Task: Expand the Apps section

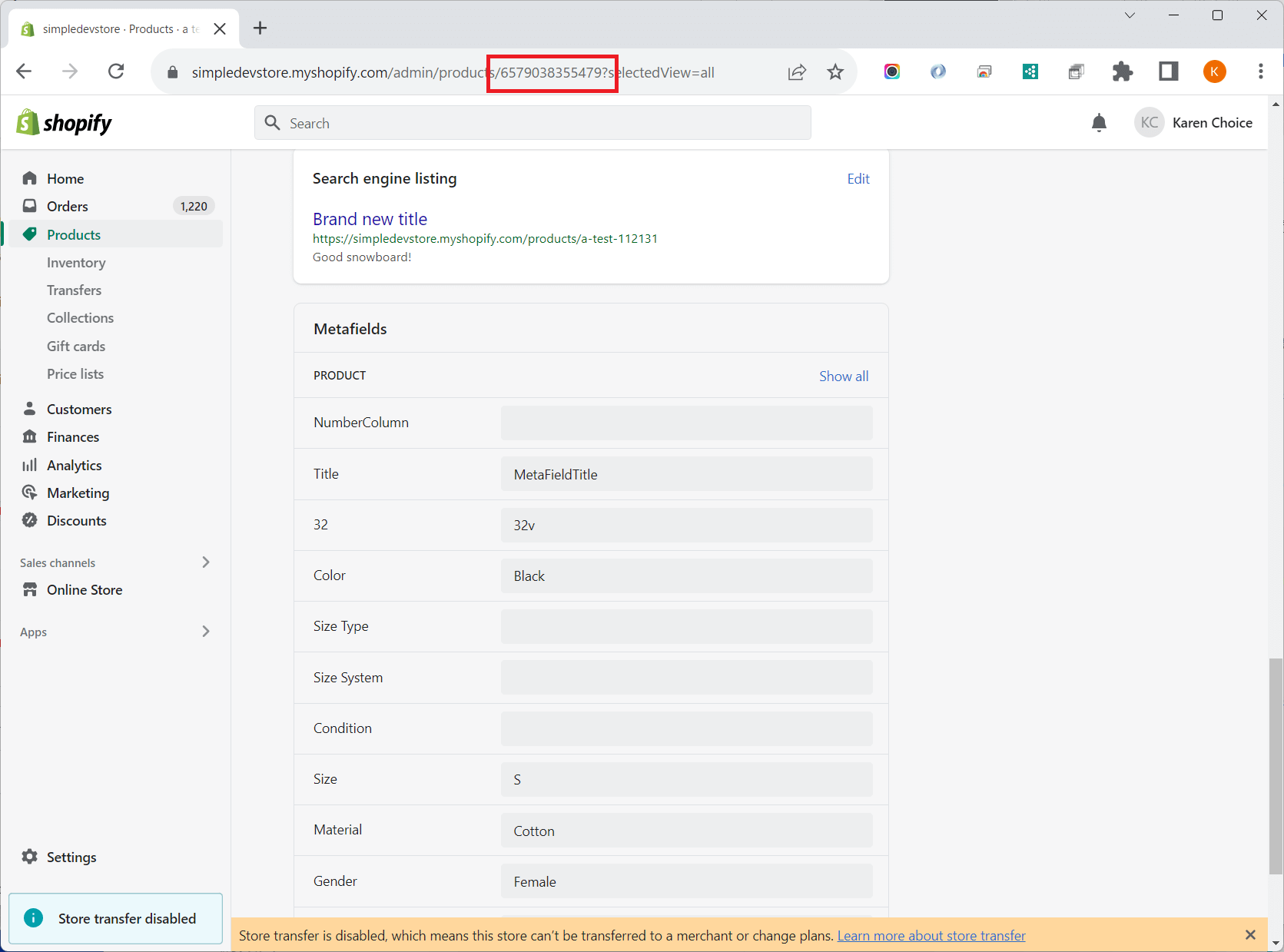Action: [205, 632]
